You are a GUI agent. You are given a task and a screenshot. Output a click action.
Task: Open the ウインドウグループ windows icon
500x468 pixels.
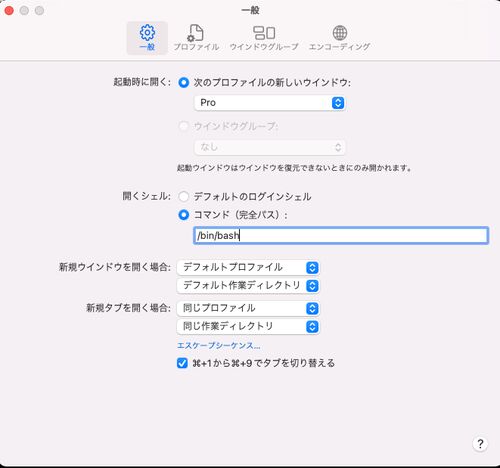pyautogui.click(x=264, y=33)
